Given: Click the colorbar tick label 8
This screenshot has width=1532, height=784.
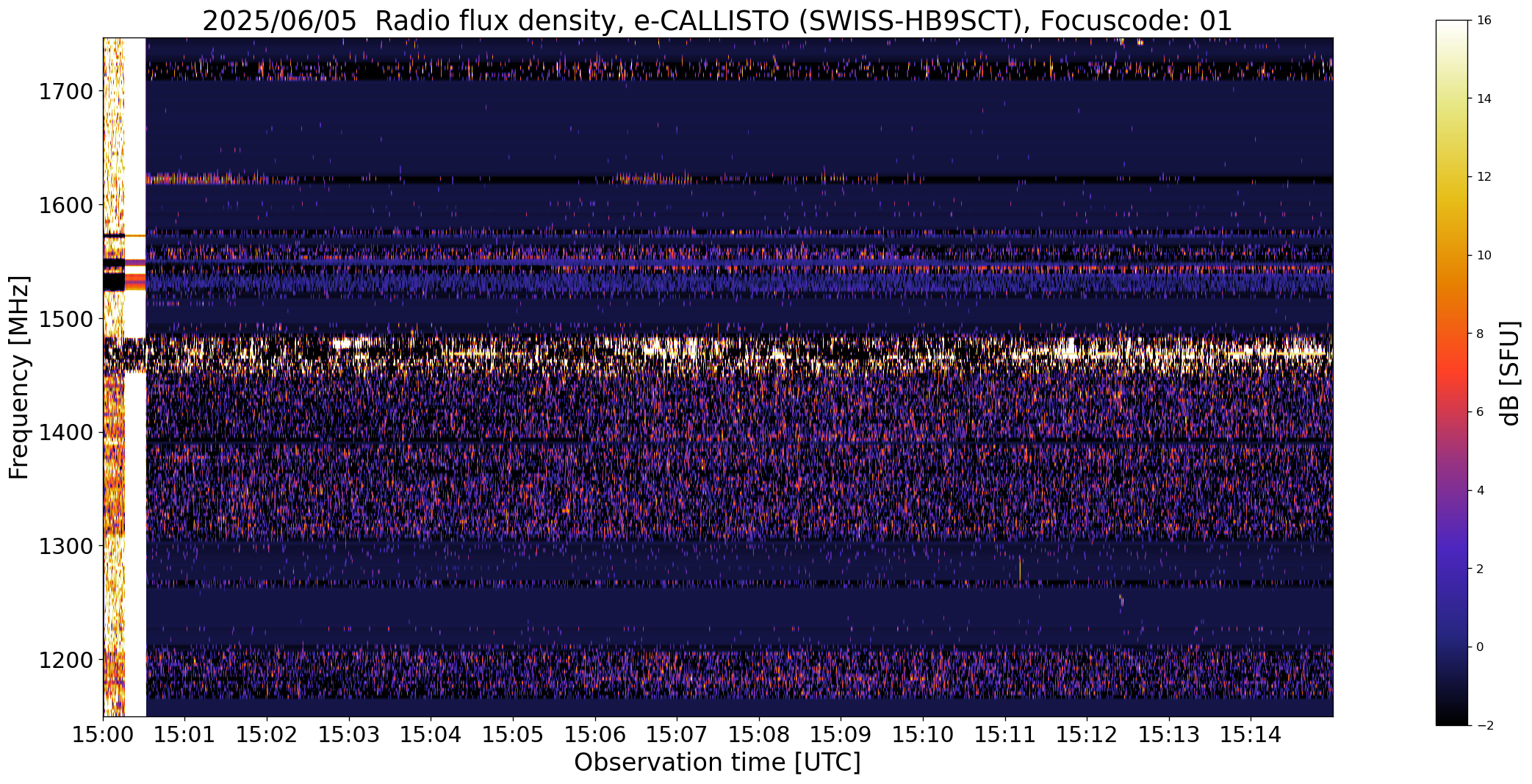Looking at the screenshot, I should pos(1481,334).
